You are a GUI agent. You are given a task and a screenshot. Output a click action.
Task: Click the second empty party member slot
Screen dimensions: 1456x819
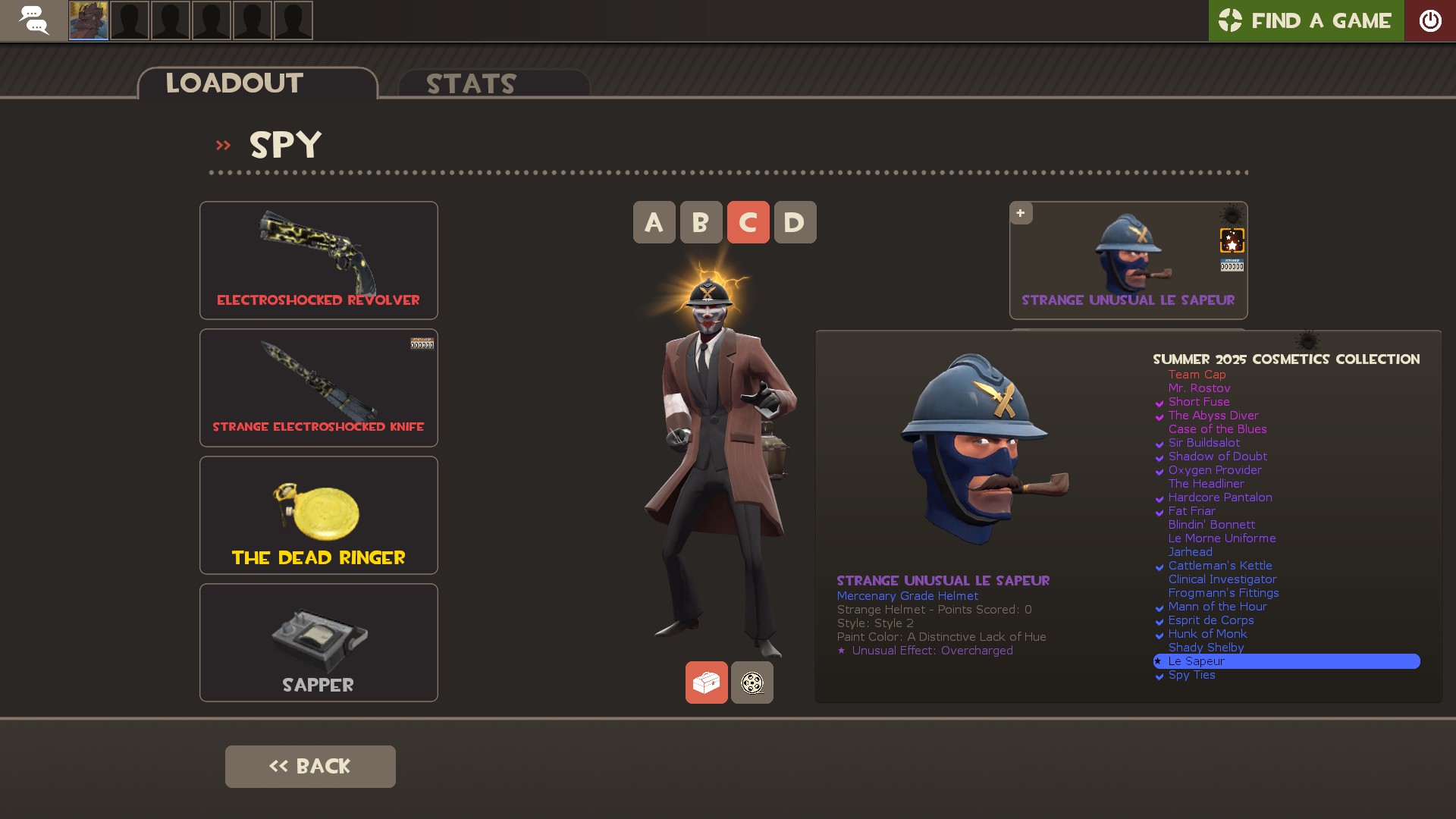[x=171, y=20]
